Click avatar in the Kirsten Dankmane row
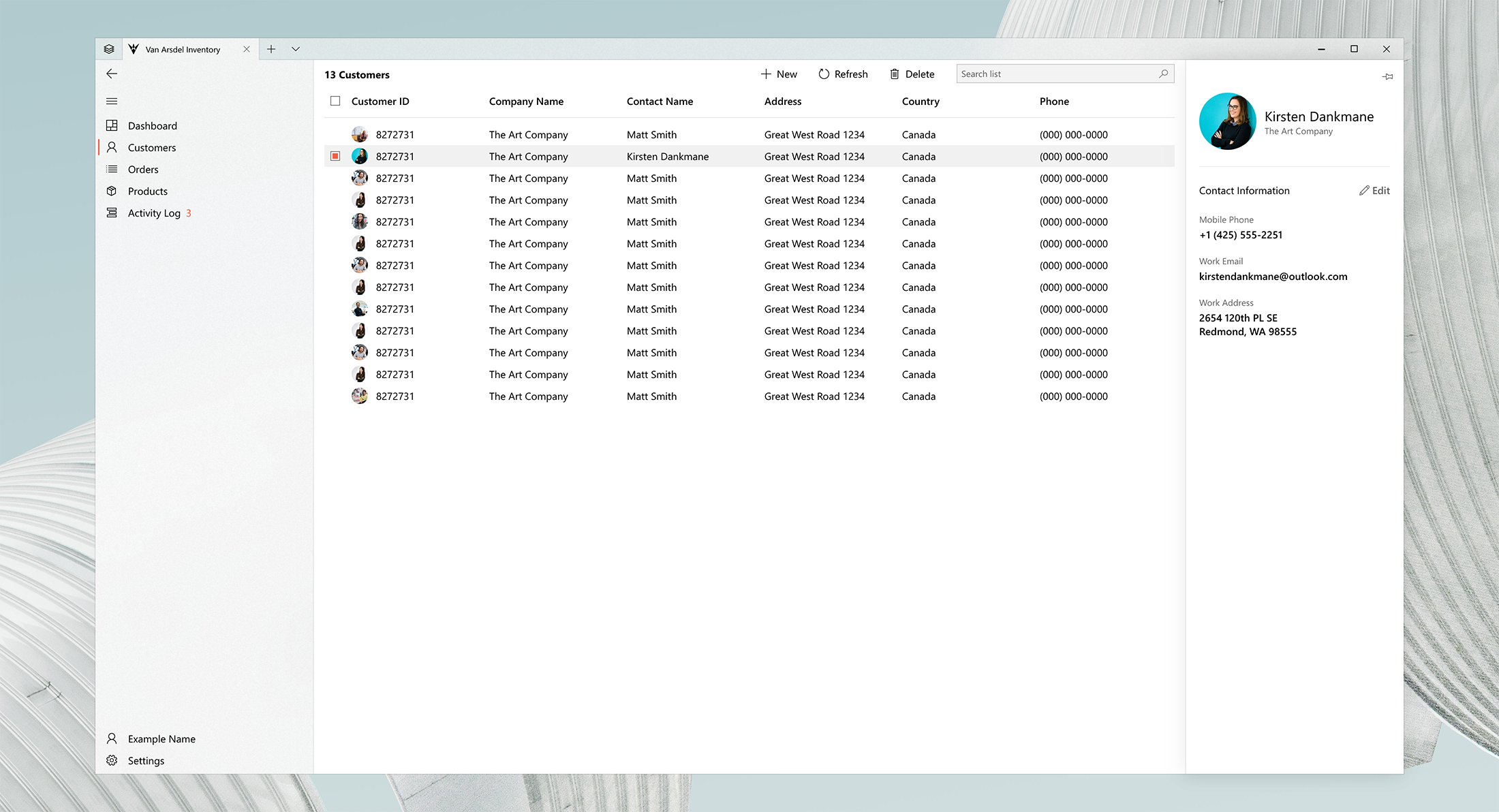Screen dimensions: 1499x812 click(360, 156)
